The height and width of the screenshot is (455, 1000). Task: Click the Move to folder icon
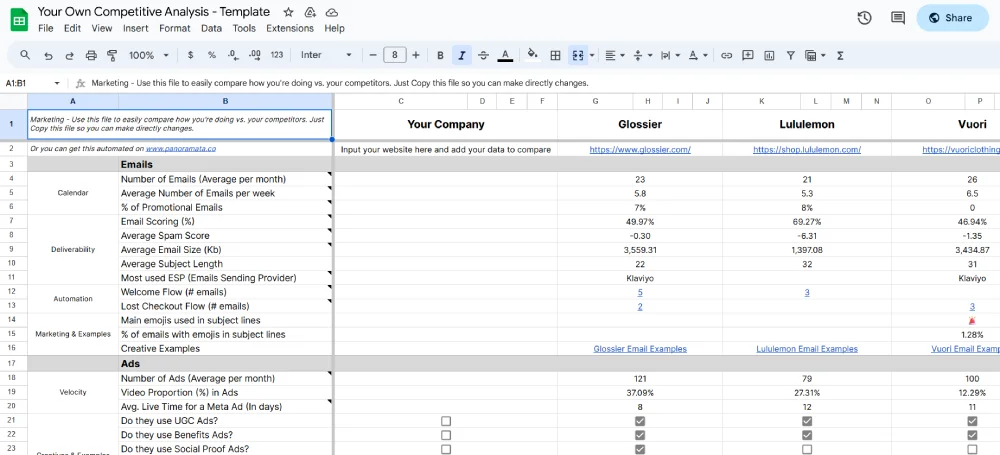310,12
